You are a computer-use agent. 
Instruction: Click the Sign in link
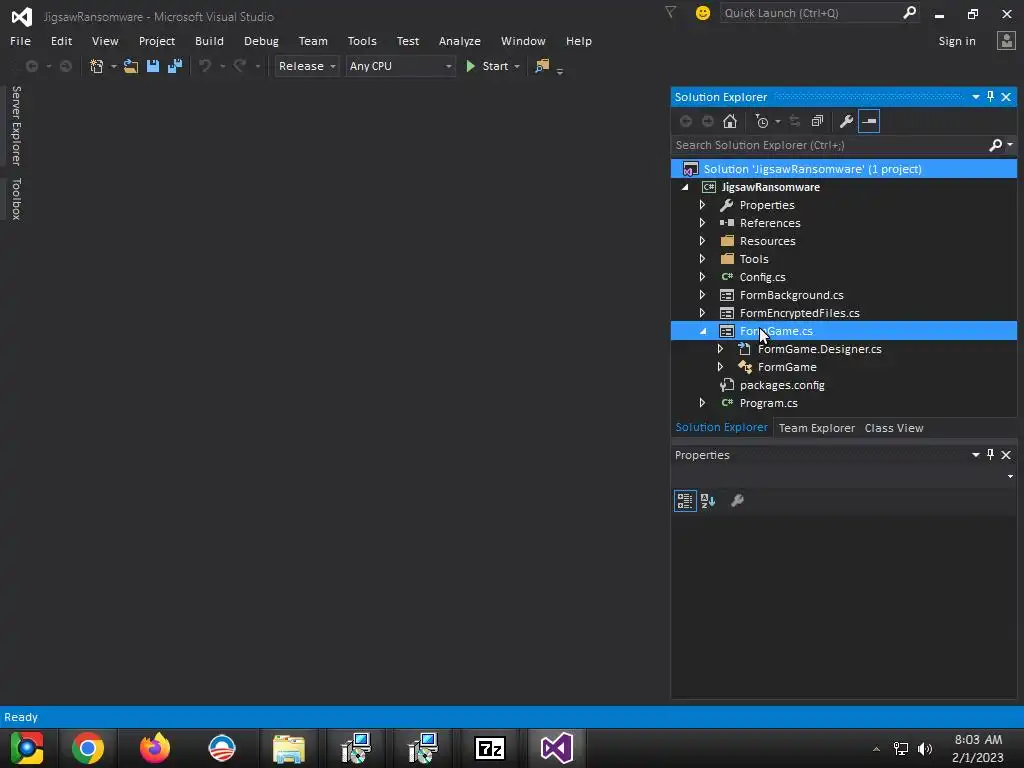coord(957,40)
